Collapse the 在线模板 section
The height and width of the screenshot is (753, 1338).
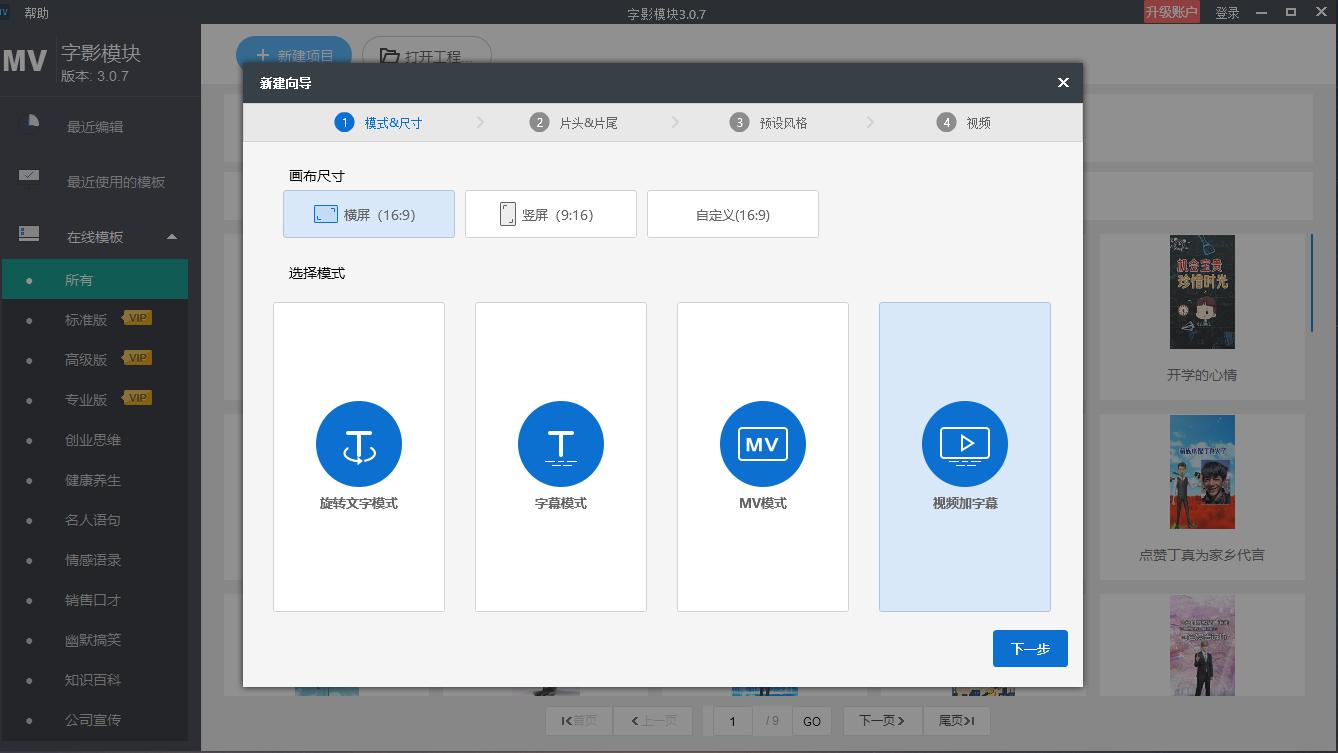click(171, 237)
